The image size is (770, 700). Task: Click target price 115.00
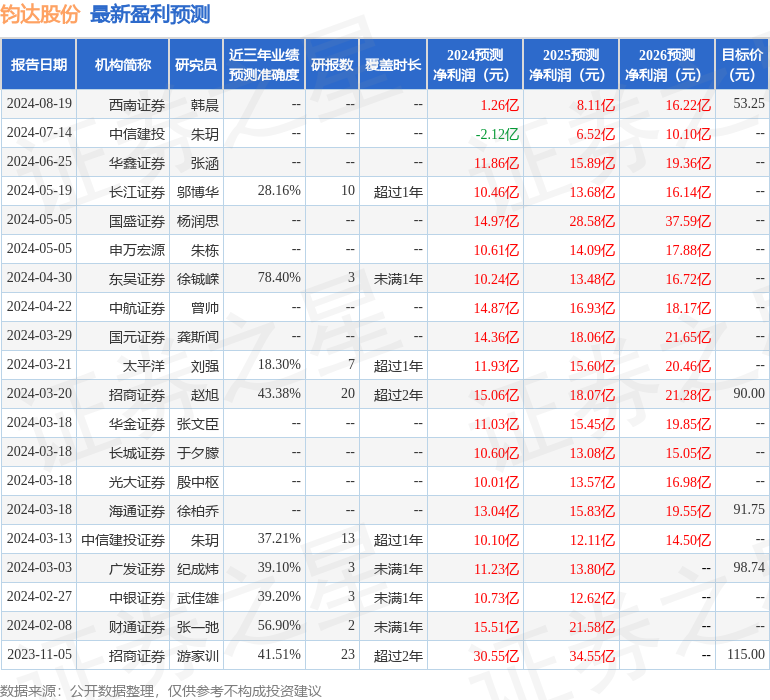(x=746, y=654)
